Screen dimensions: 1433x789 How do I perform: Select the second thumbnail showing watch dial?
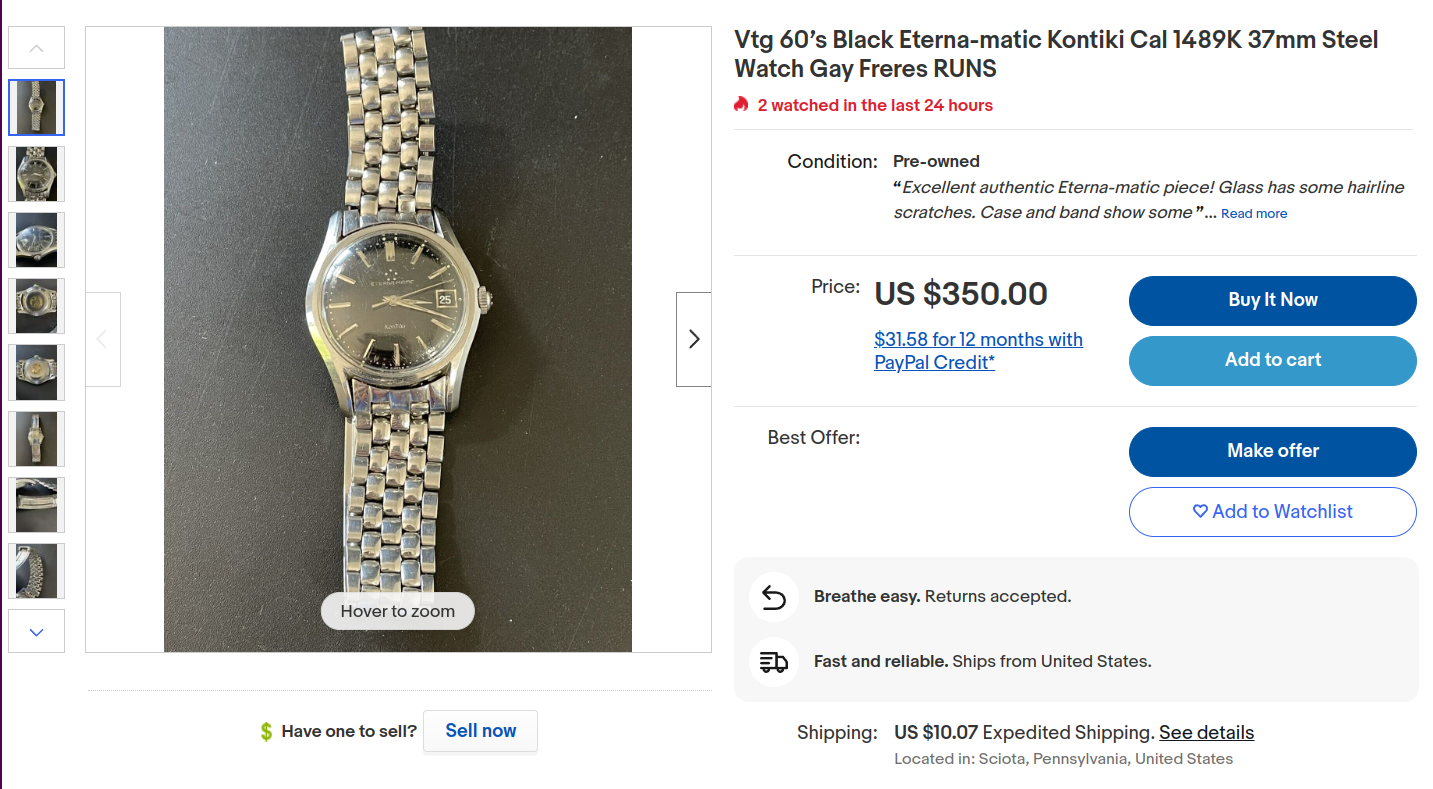tap(37, 174)
